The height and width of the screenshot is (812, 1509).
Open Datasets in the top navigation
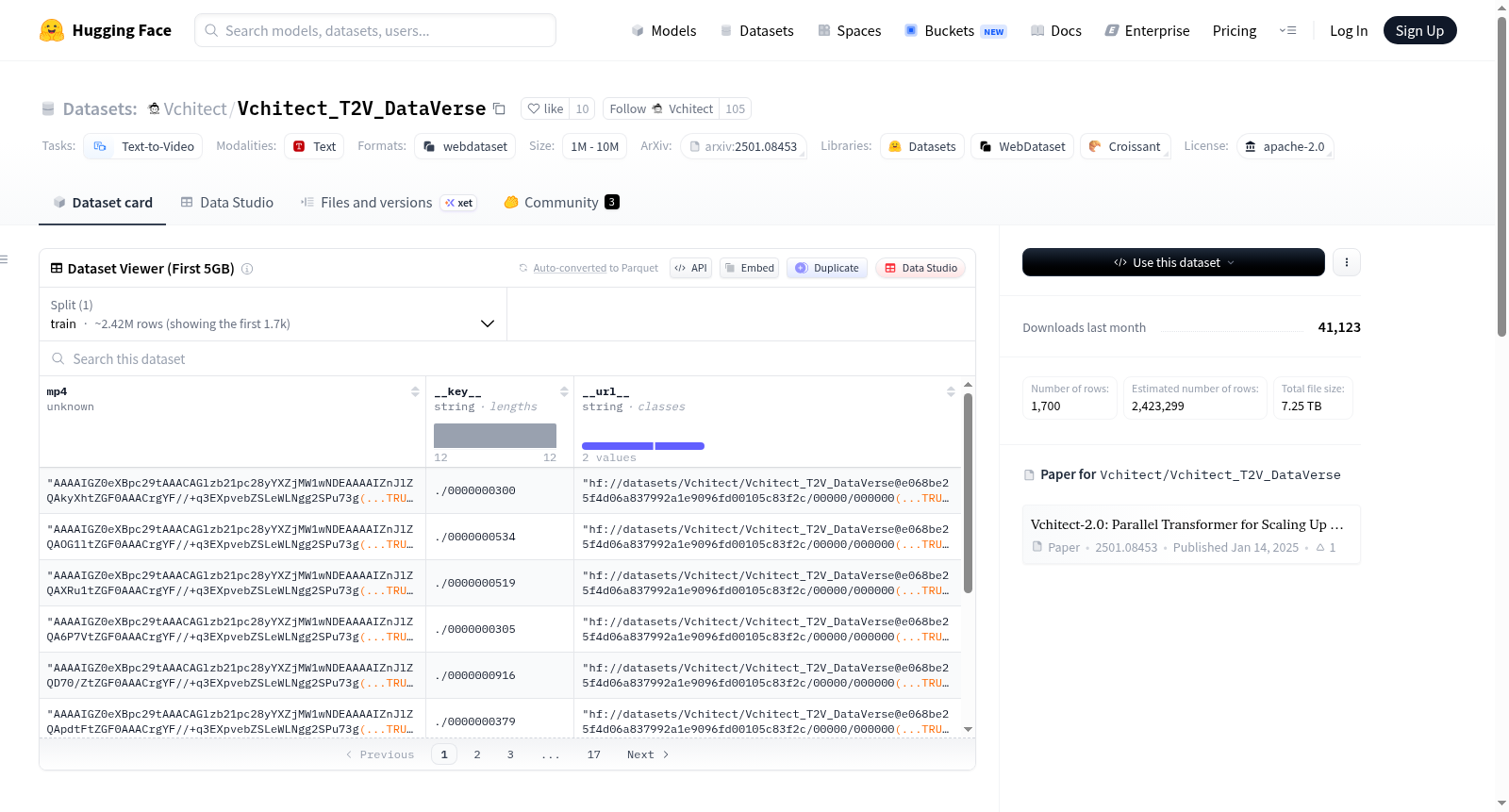[756, 31]
